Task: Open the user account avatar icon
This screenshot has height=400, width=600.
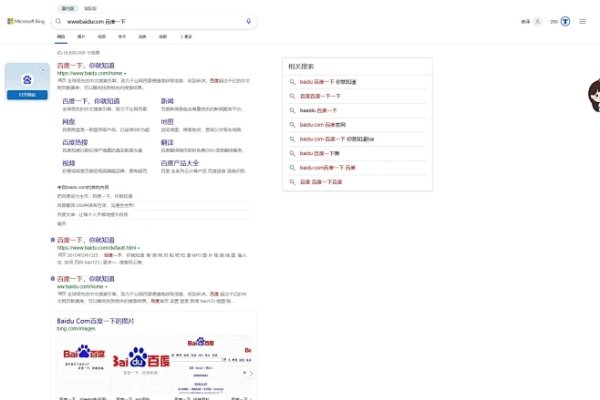Action: 538,21
